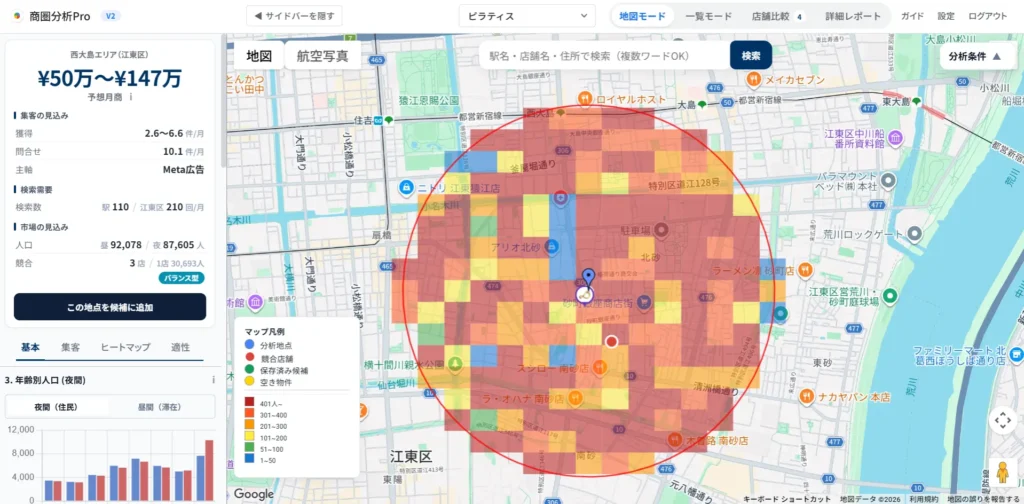Select 地図モード tab
This screenshot has height=504, width=1024.
[643, 16]
